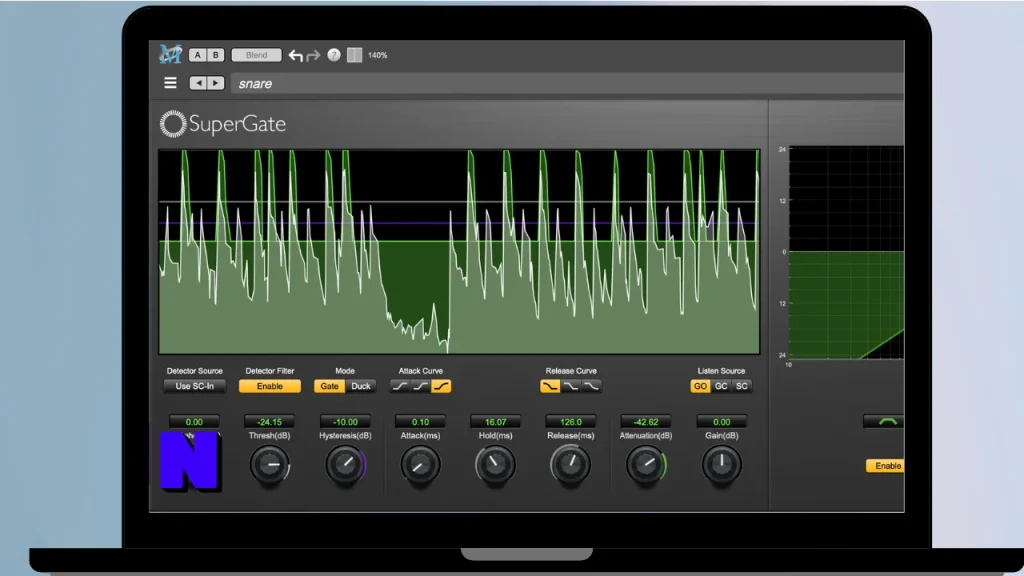Click the Hysteresis value -10.00
Viewport: 1024px width, 576px height.
tap(345, 422)
